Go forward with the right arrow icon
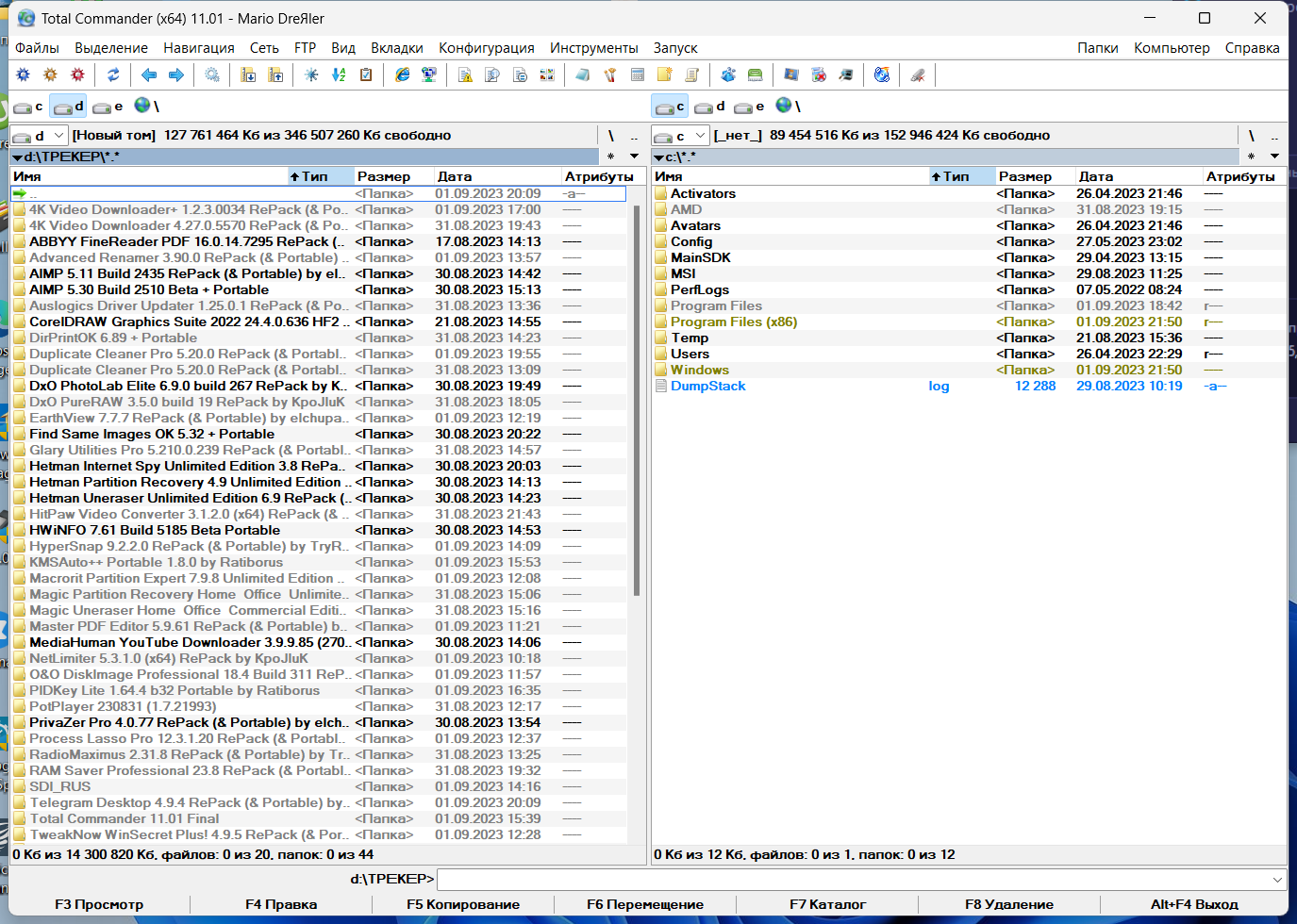This screenshot has width=1297, height=924. pos(176,74)
